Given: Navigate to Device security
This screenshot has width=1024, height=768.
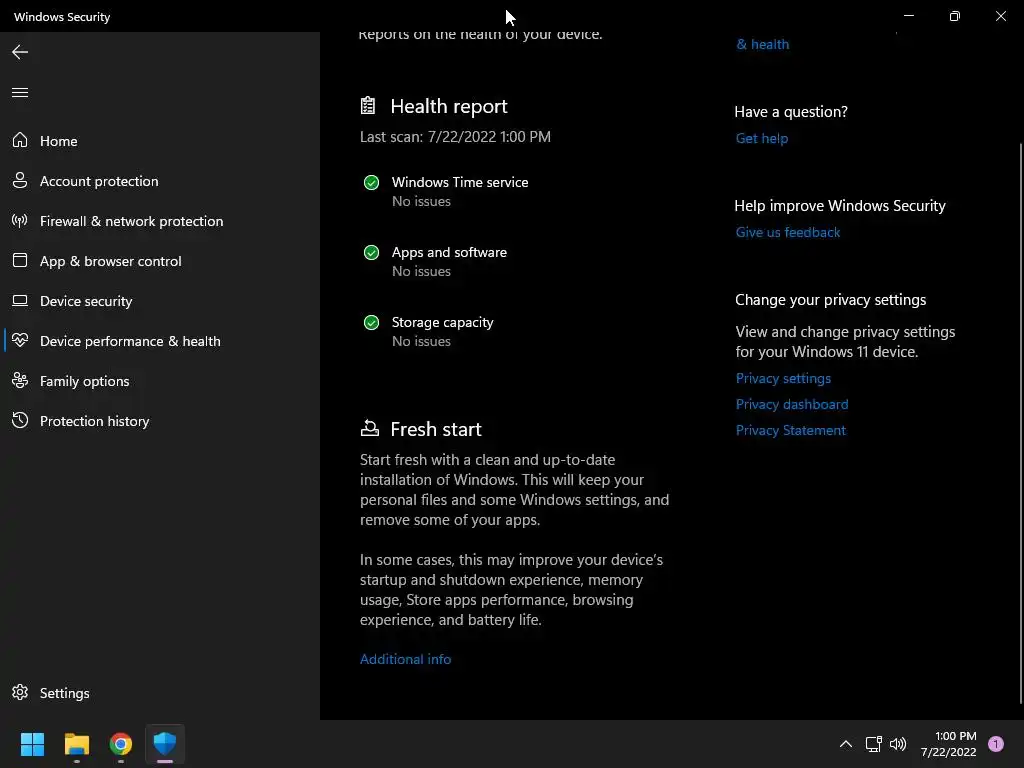Looking at the screenshot, I should pyautogui.click(x=160, y=300).
